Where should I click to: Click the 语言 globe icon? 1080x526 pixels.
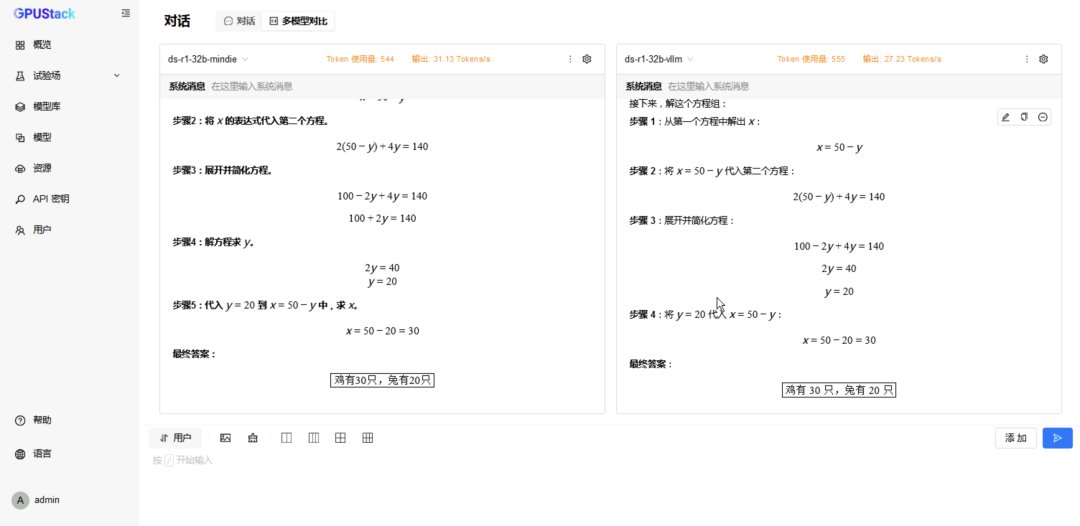point(20,454)
